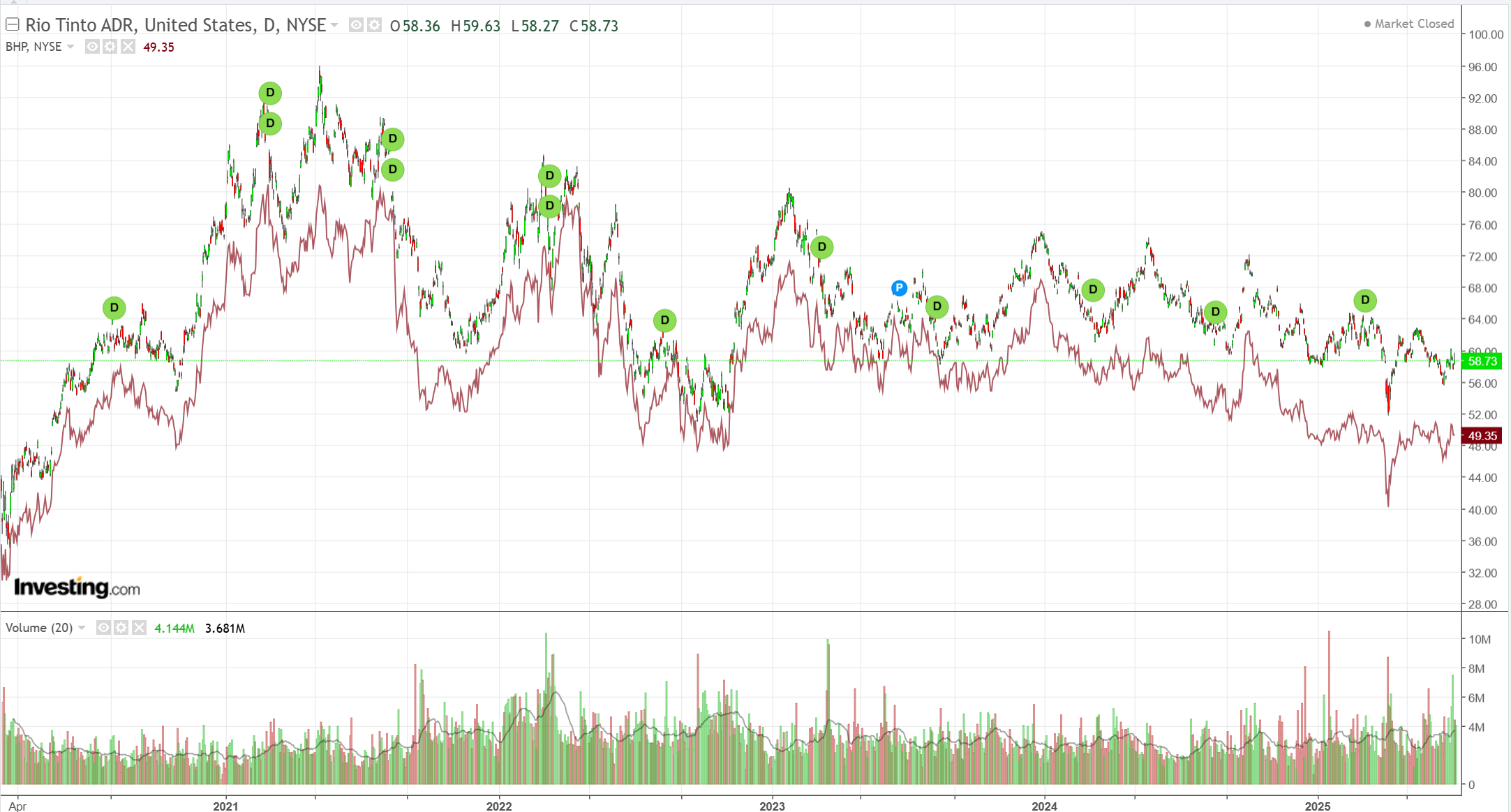
Task: Remove the BHP NYSE comparison series
Action: [128, 47]
